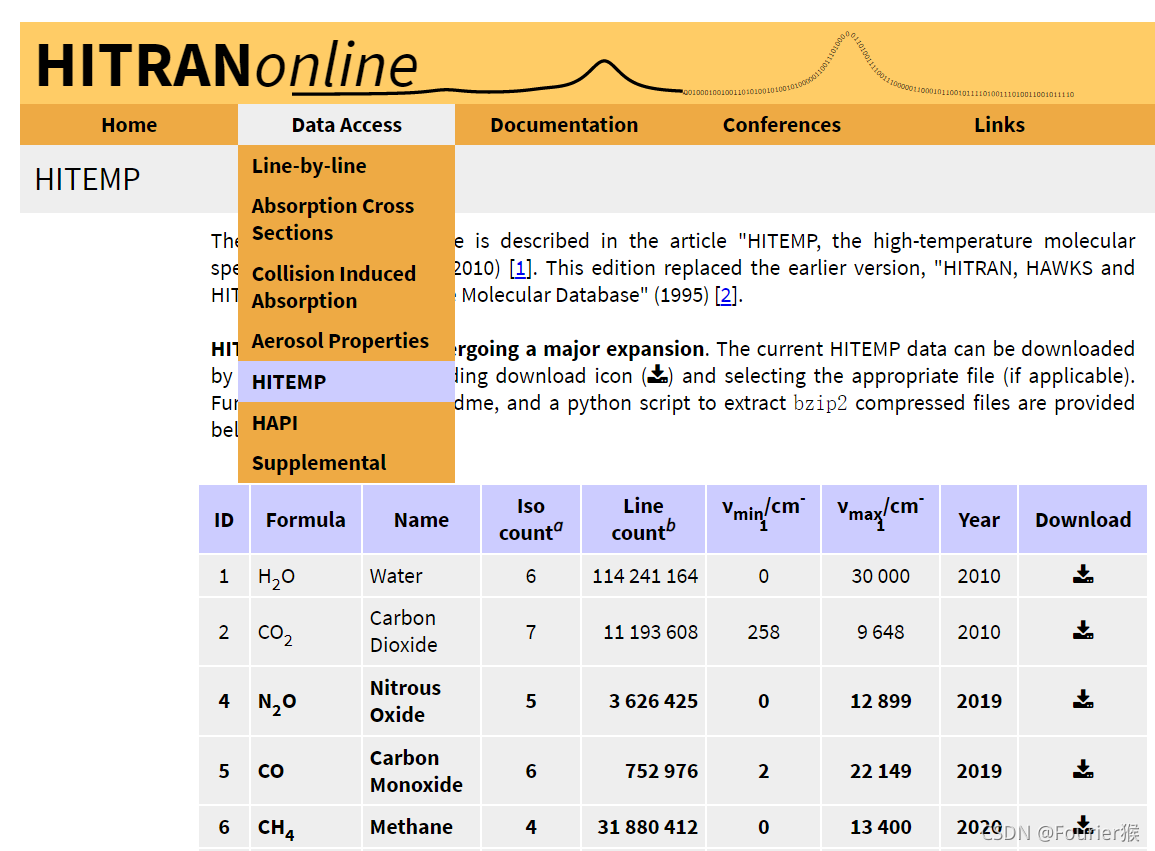Click the Nitrous Oxide name cell
Screen dimensions: 1155x851
[421, 701]
